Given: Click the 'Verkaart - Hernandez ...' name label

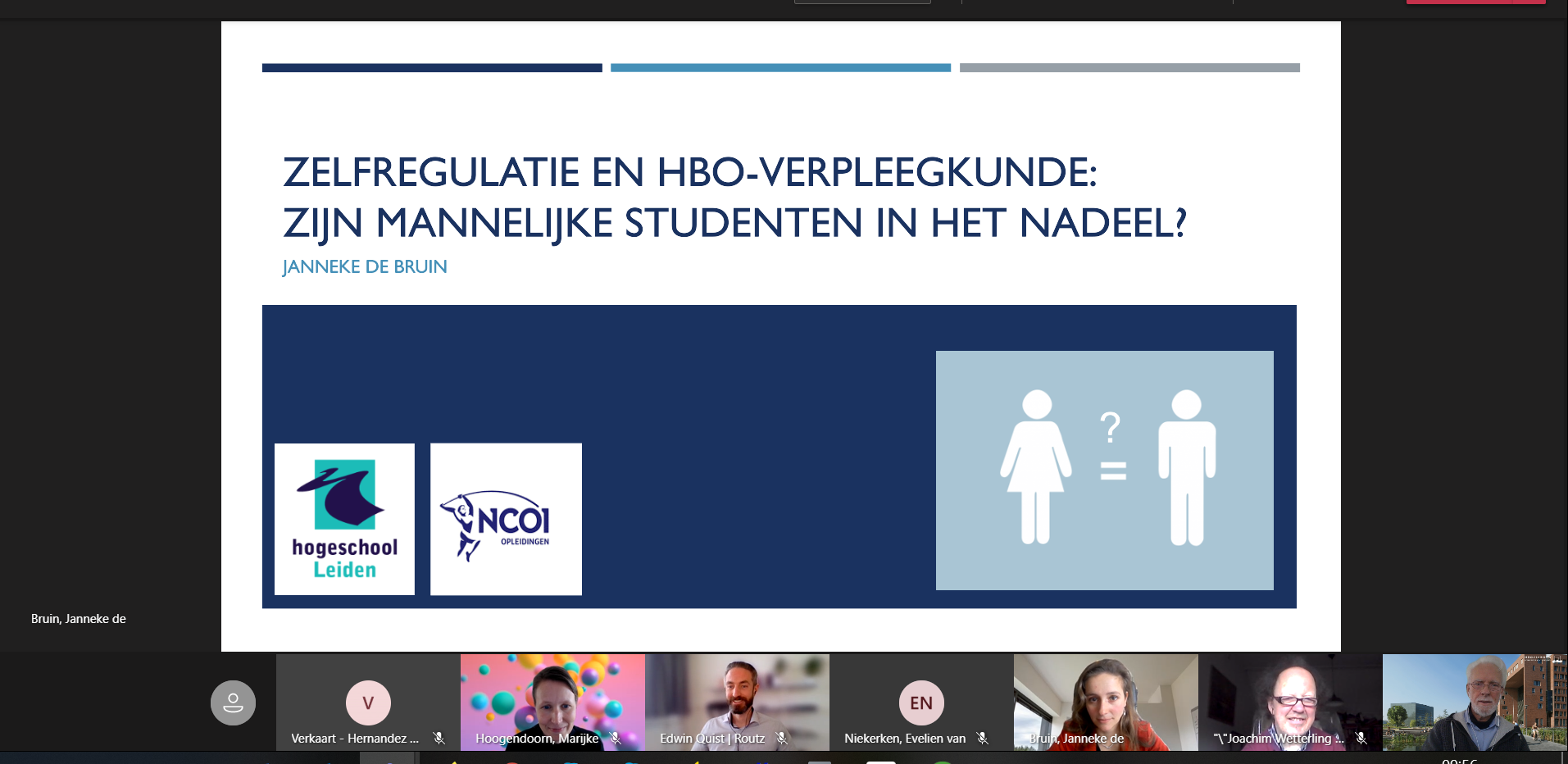Looking at the screenshot, I should pyautogui.click(x=355, y=739).
